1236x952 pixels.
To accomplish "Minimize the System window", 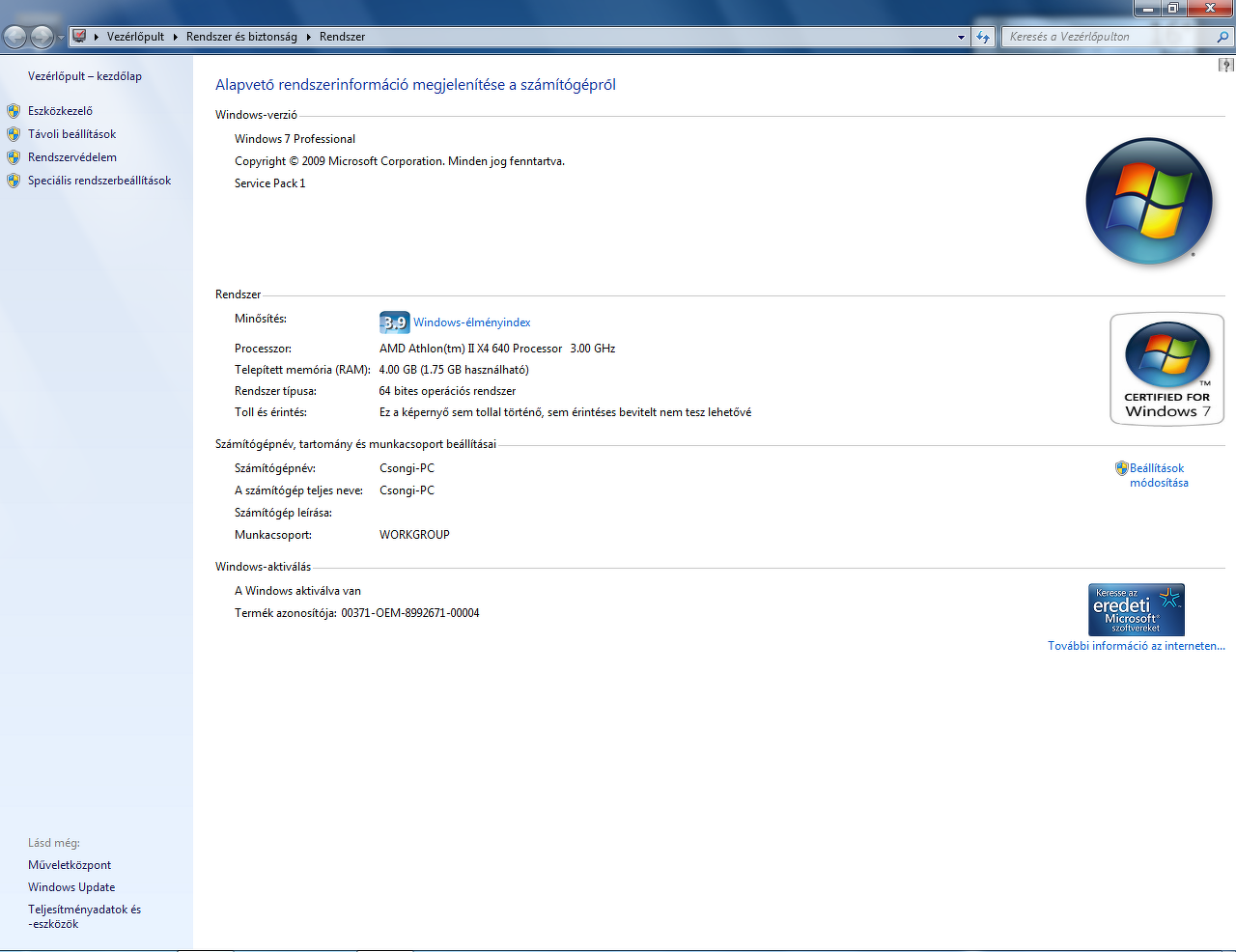I will click(1147, 8).
